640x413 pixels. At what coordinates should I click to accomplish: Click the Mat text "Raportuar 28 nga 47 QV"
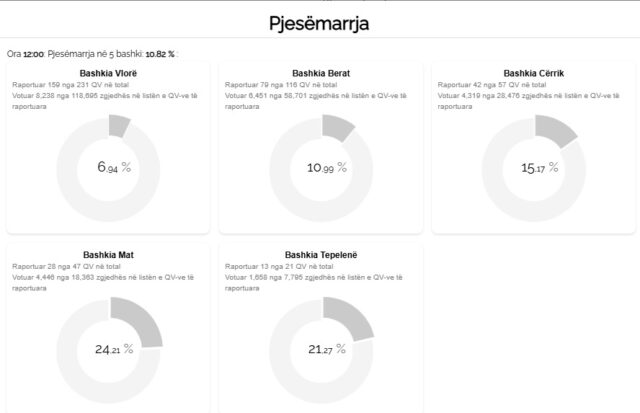(x=56, y=267)
